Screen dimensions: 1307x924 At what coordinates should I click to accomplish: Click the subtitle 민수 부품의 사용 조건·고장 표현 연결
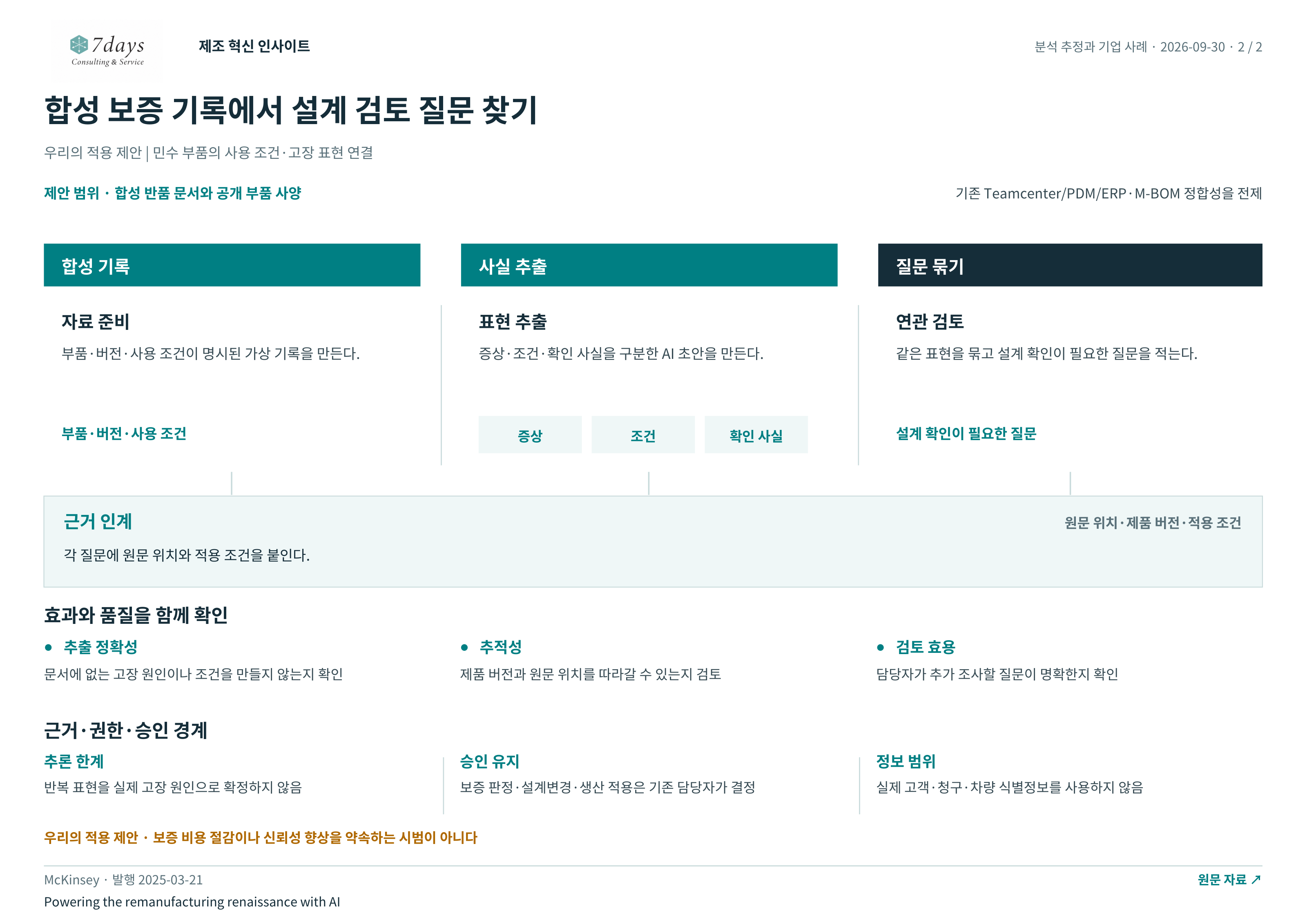263,152
